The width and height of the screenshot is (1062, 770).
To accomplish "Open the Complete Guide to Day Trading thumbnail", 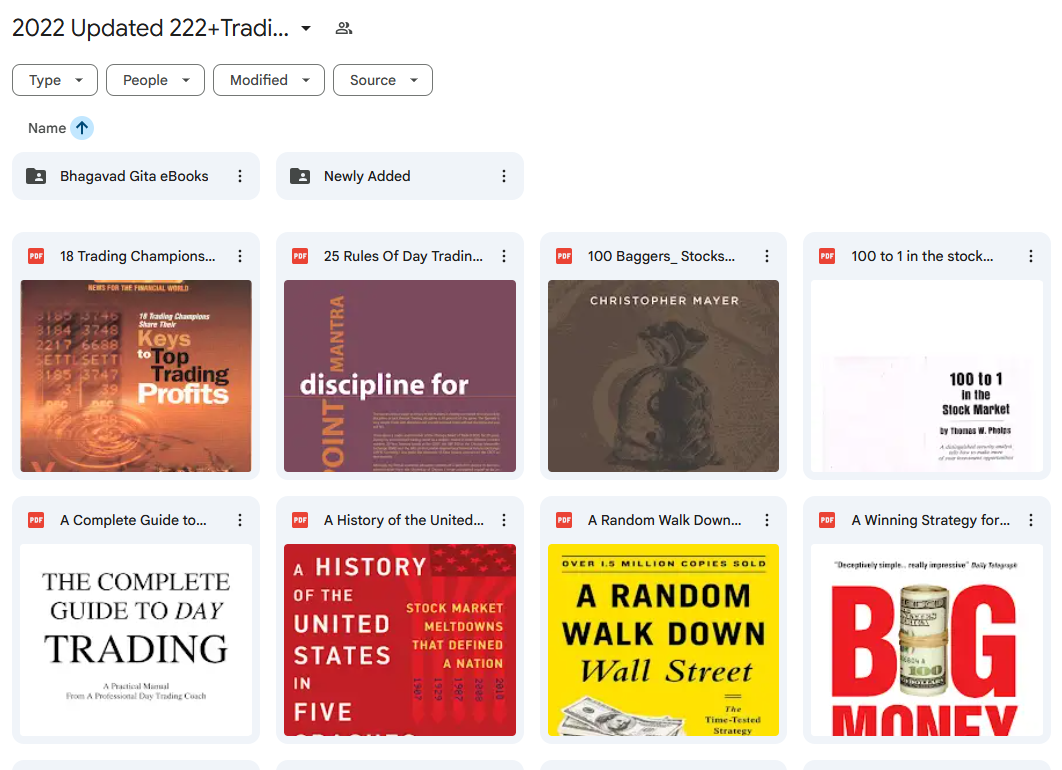I will tap(135, 640).
